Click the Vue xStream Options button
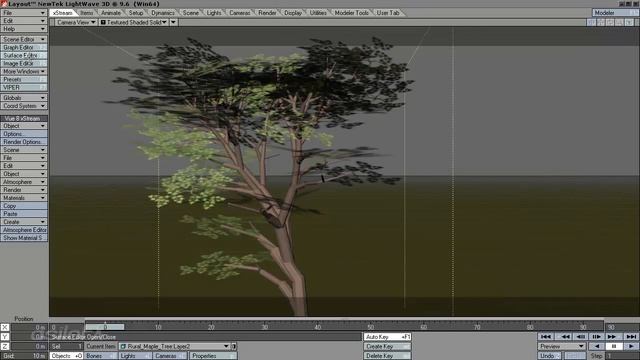The height and width of the screenshot is (360, 640). [x=24, y=134]
